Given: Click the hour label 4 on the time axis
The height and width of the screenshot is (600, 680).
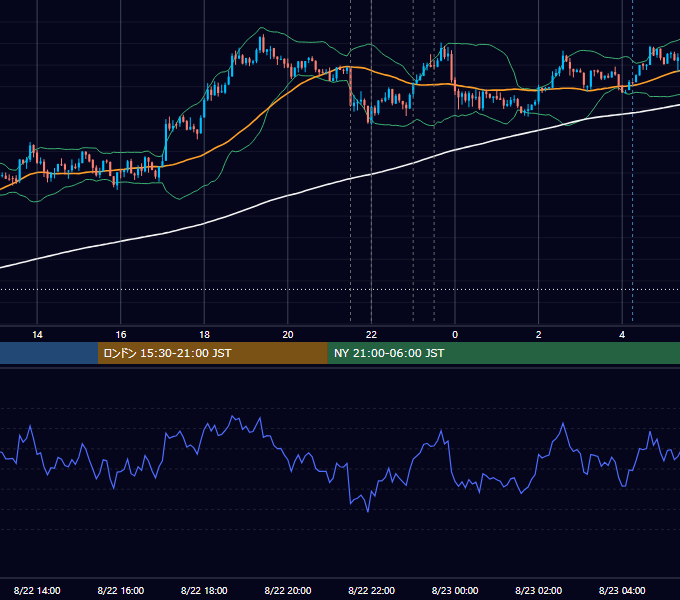Looking at the screenshot, I should tap(622, 335).
